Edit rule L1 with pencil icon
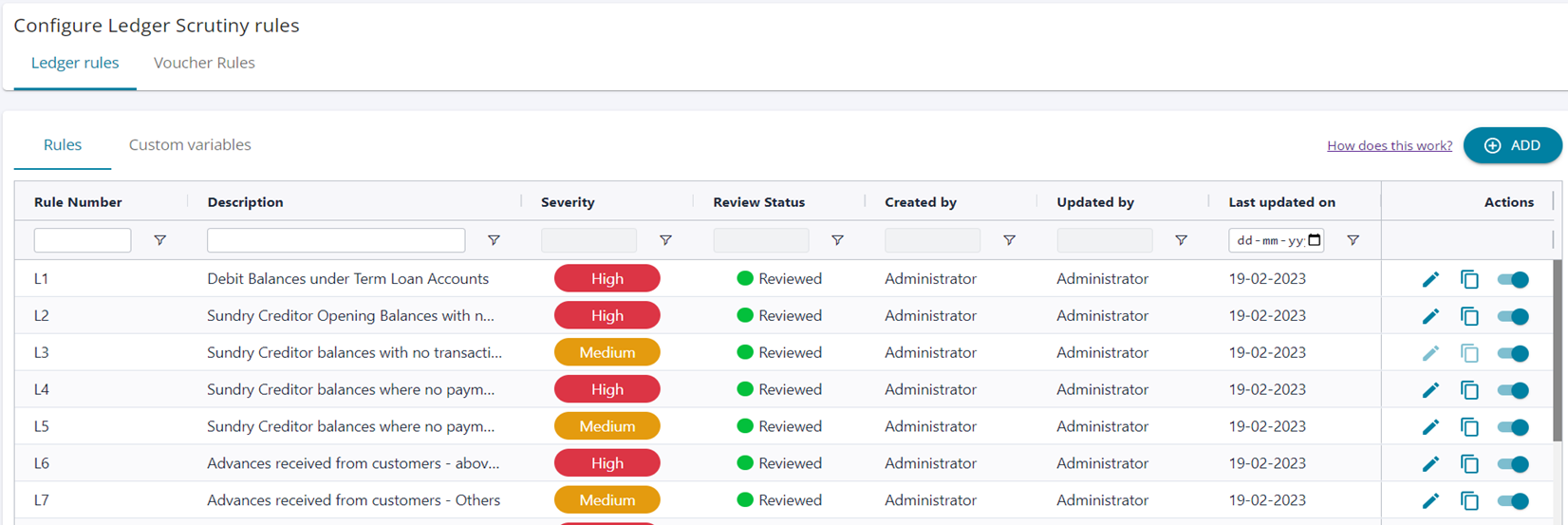This screenshot has height=525, width=1568. click(x=1430, y=279)
